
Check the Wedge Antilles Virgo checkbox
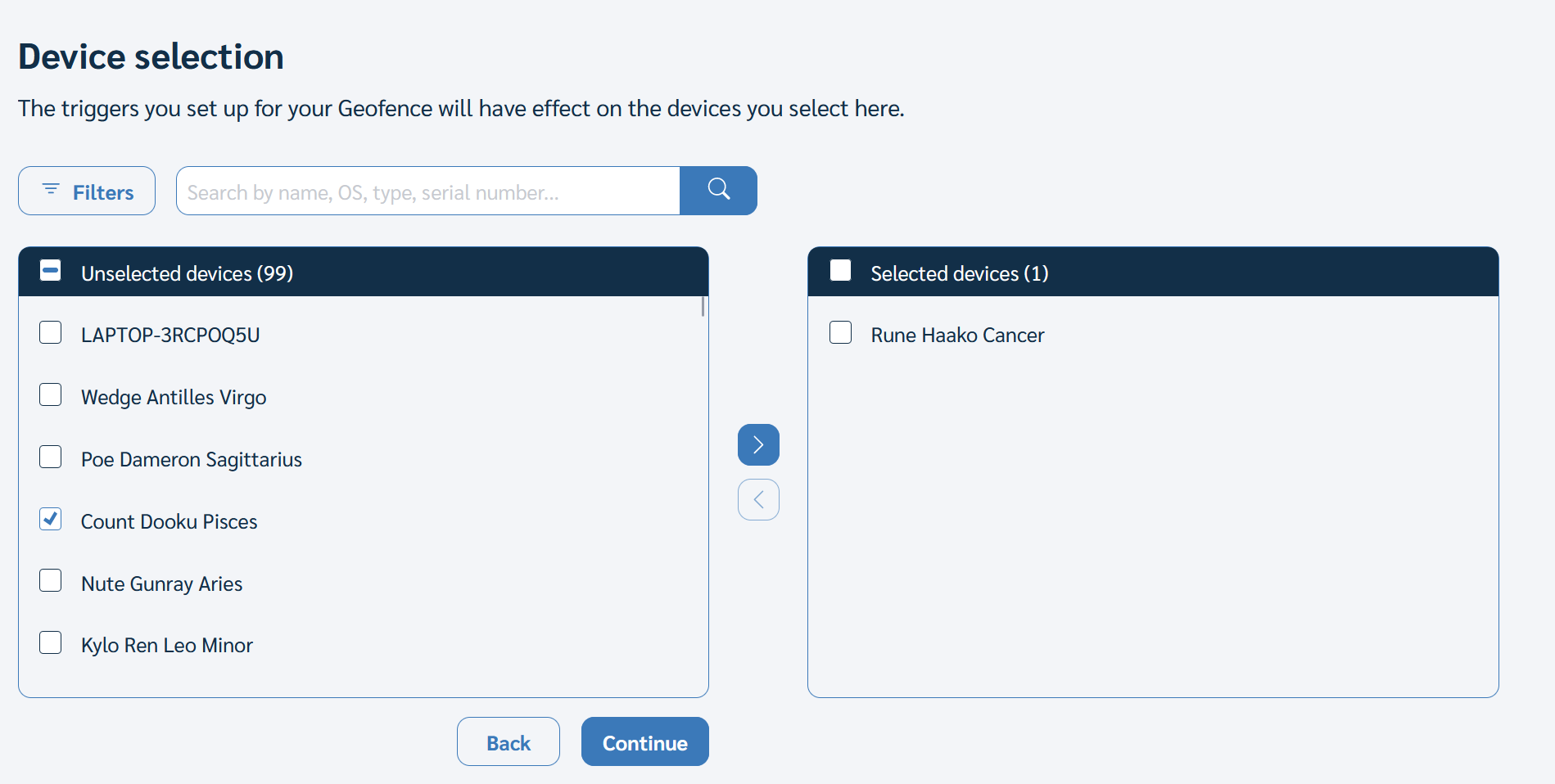tap(51, 394)
